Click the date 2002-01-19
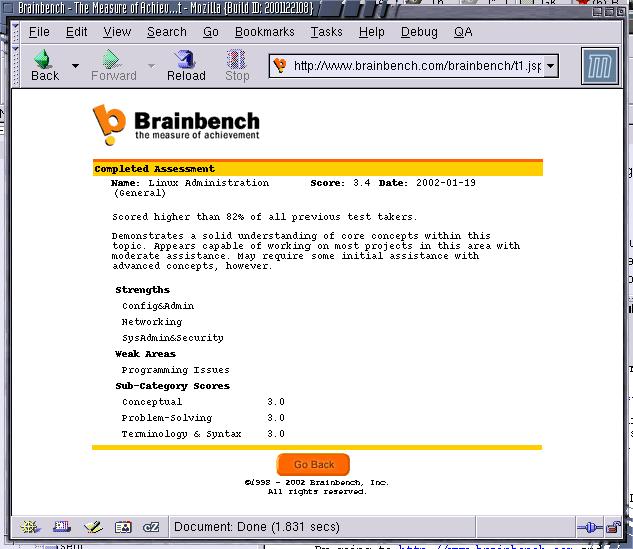The height and width of the screenshot is (549, 633). [x=446, y=183]
